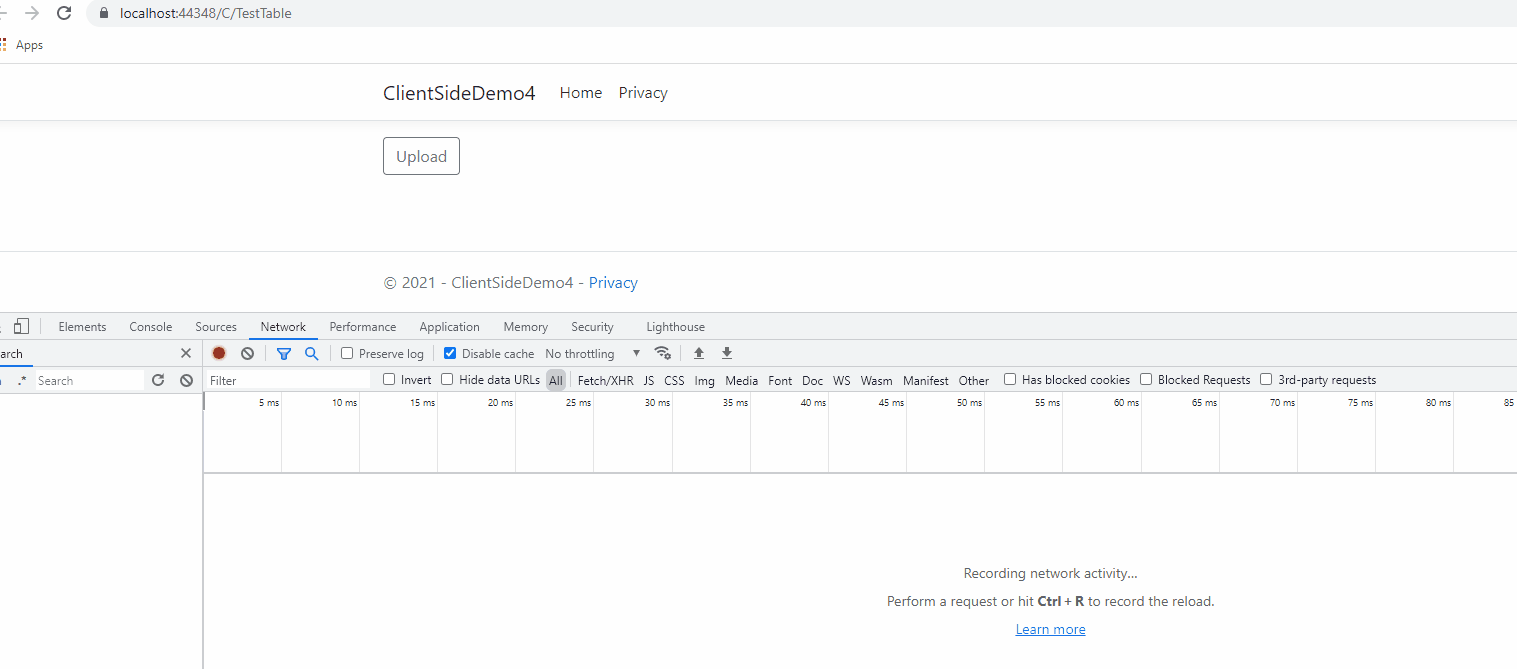Image resolution: width=1517 pixels, height=669 pixels.
Task: Clear the network request log
Action: click(246, 353)
